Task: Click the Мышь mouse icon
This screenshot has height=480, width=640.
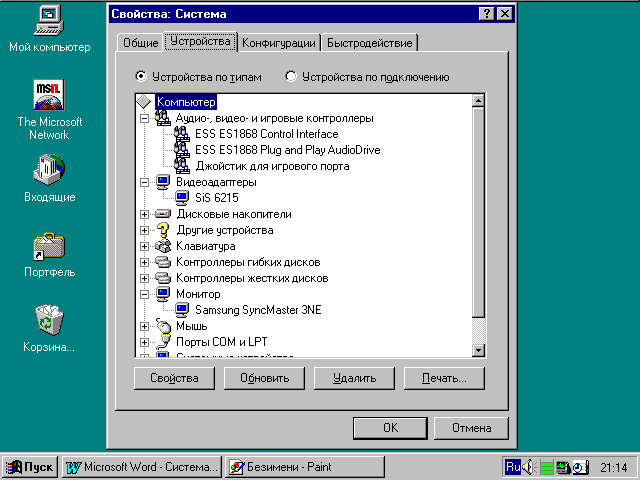Action: (163, 326)
